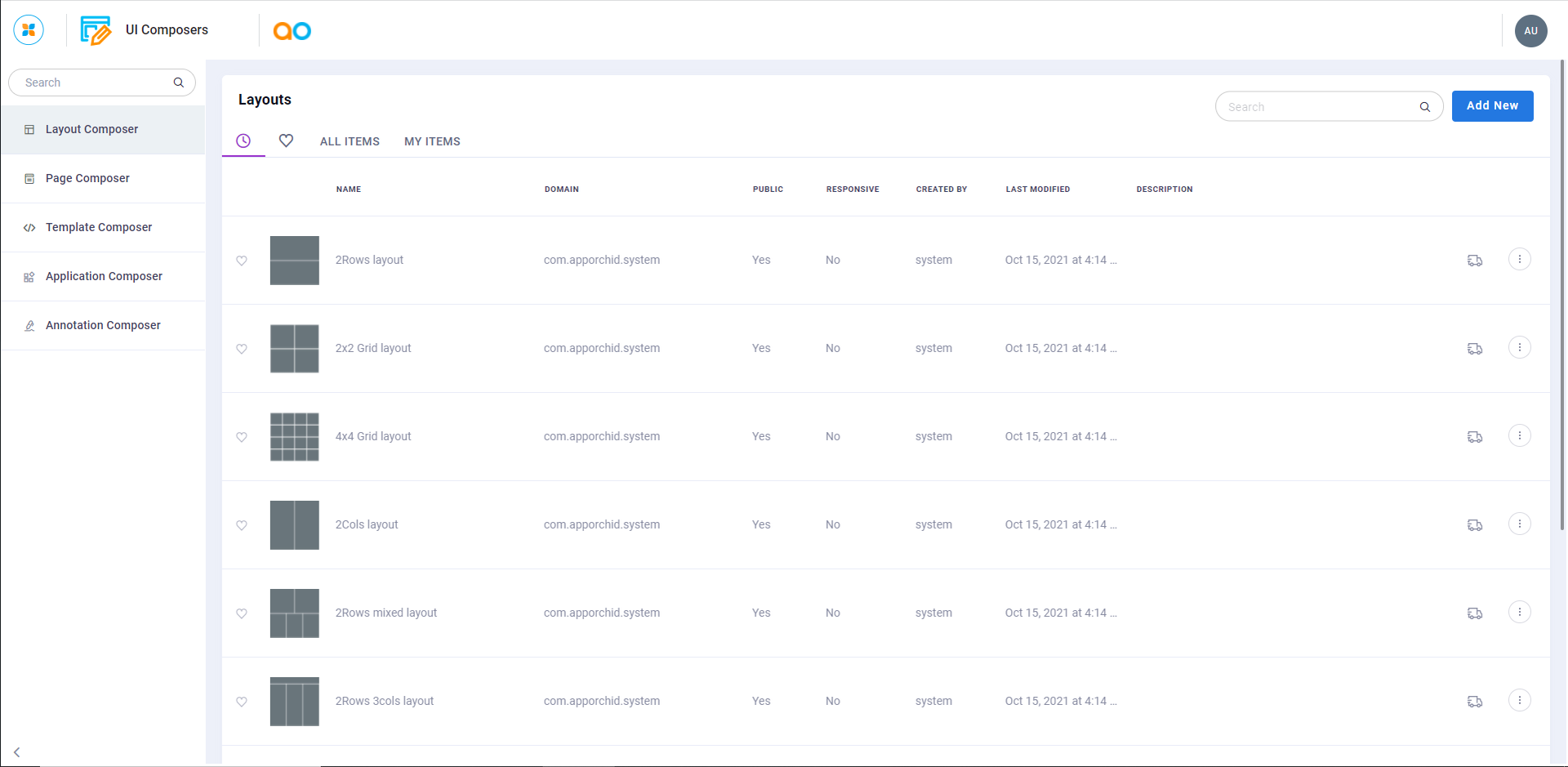Click search magnifier in sidebar search
Screen dimensions: 1568x767
coord(179,82)
